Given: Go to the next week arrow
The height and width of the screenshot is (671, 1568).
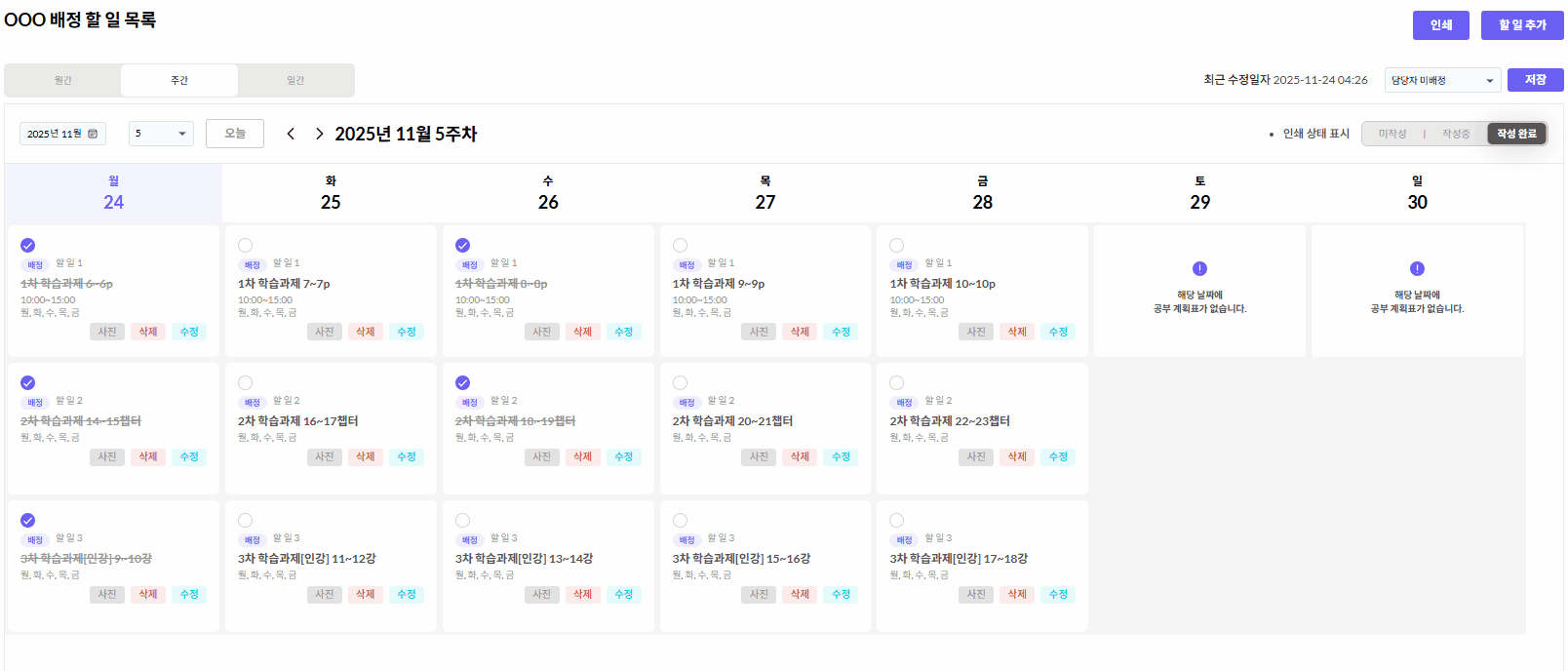Looking at the screenshot, I should coord(319,134).
